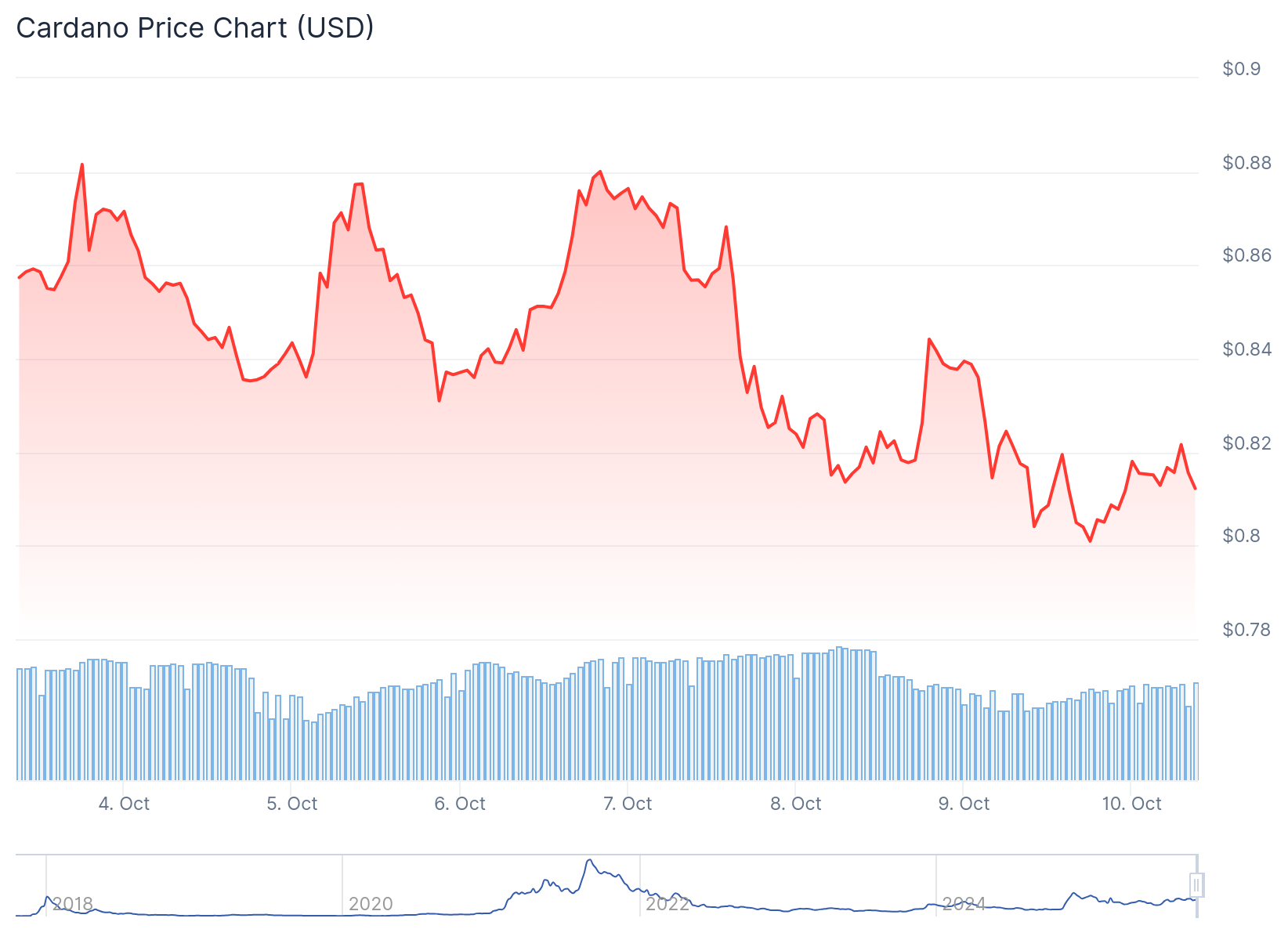Click the 9. Oct date label
1288x940 pixels.
tap(964, 804)
